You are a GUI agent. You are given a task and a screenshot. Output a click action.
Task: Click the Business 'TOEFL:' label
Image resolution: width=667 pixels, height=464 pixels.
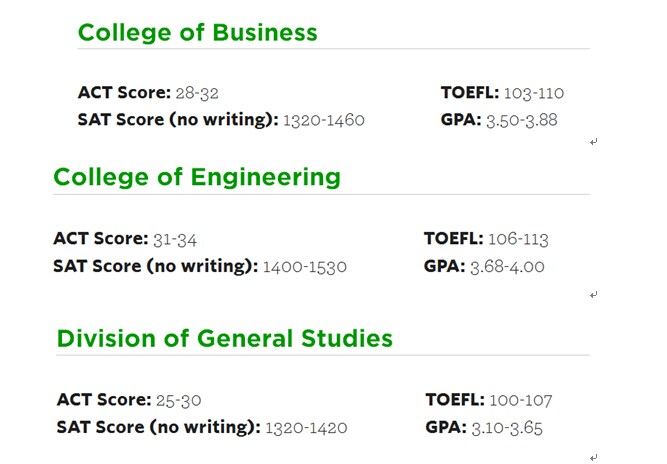pyautogui.click(x=470, y=93)
